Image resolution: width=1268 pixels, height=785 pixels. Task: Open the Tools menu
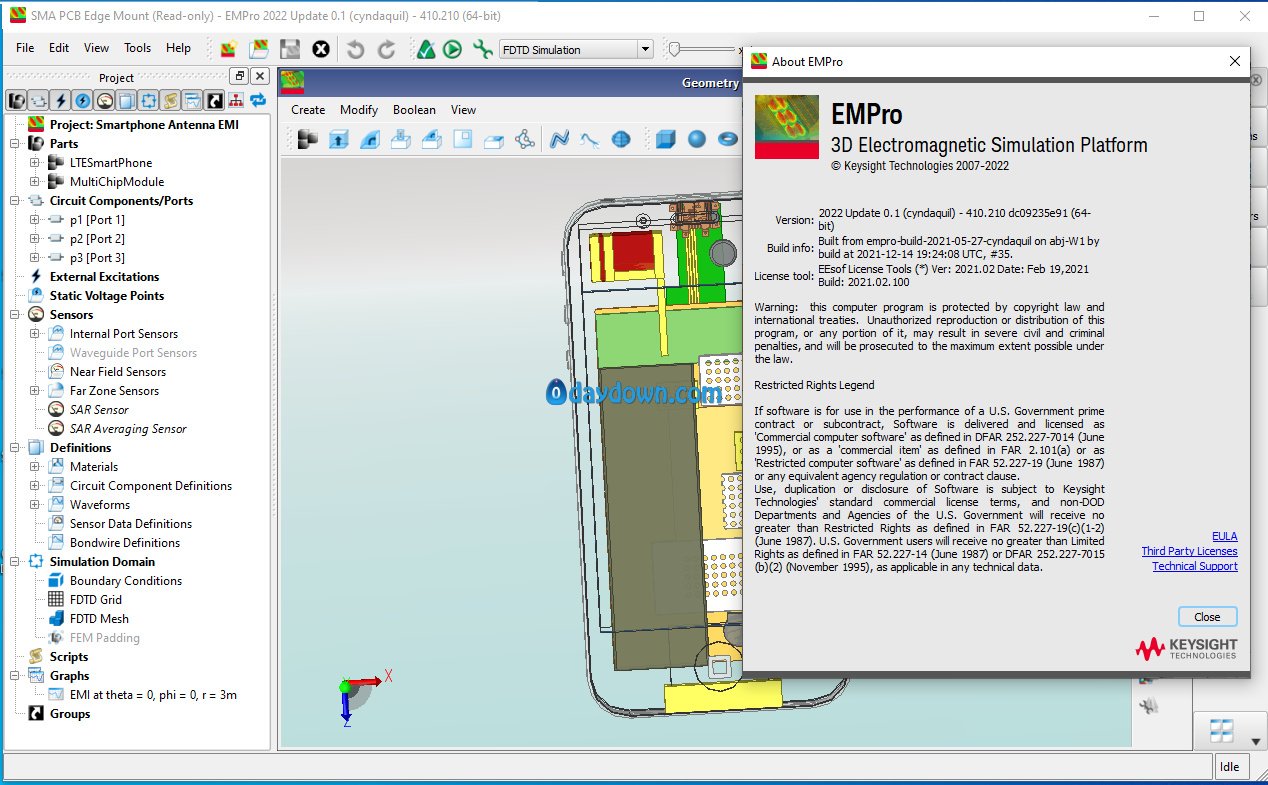[x=137, y=48]
